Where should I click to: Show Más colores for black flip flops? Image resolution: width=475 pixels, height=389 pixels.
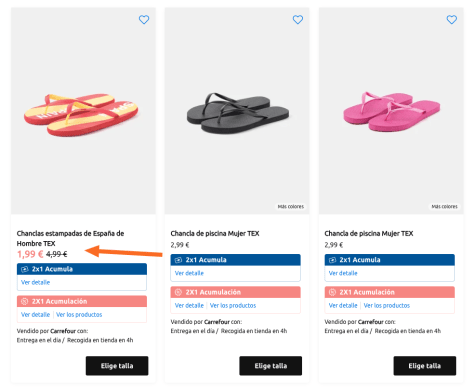point(291,207)
